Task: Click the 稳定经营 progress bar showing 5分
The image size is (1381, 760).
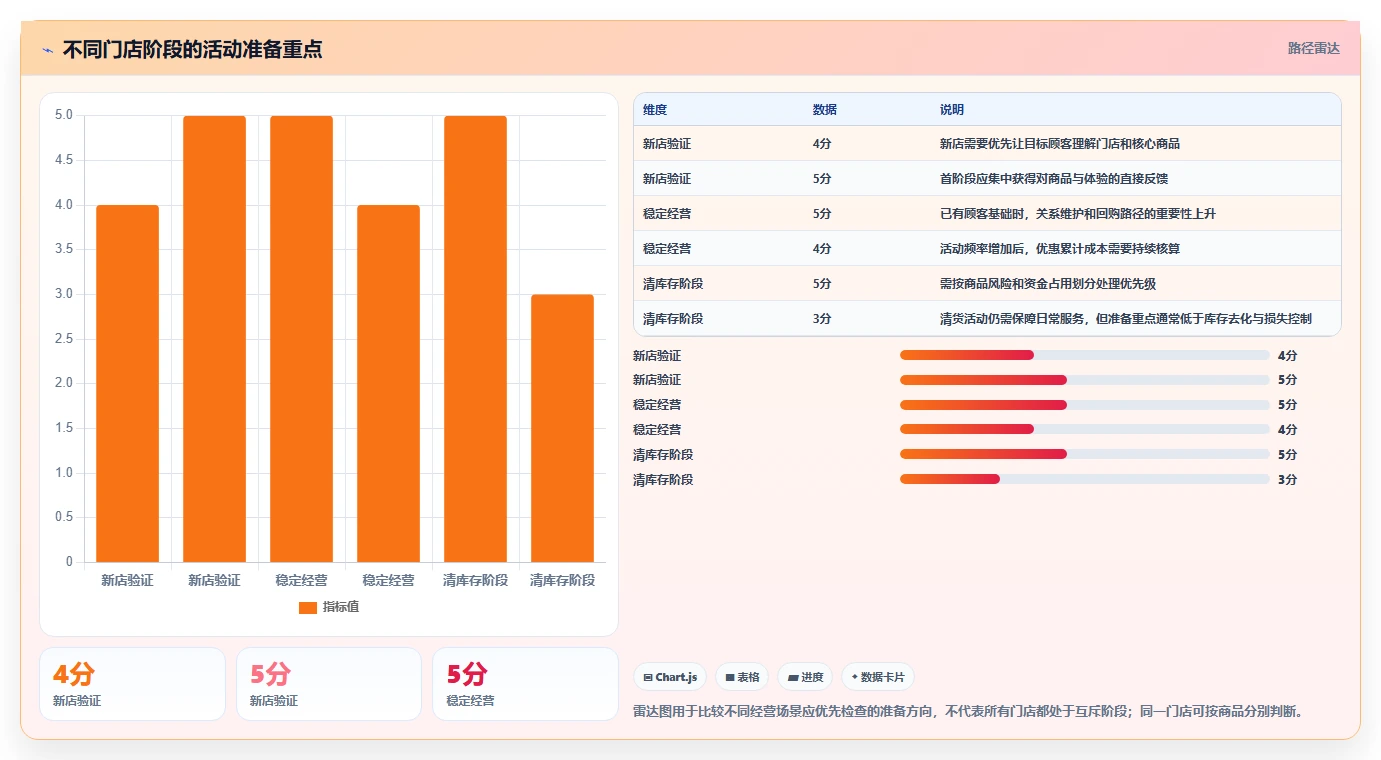Action: (x=1085, y=405)
